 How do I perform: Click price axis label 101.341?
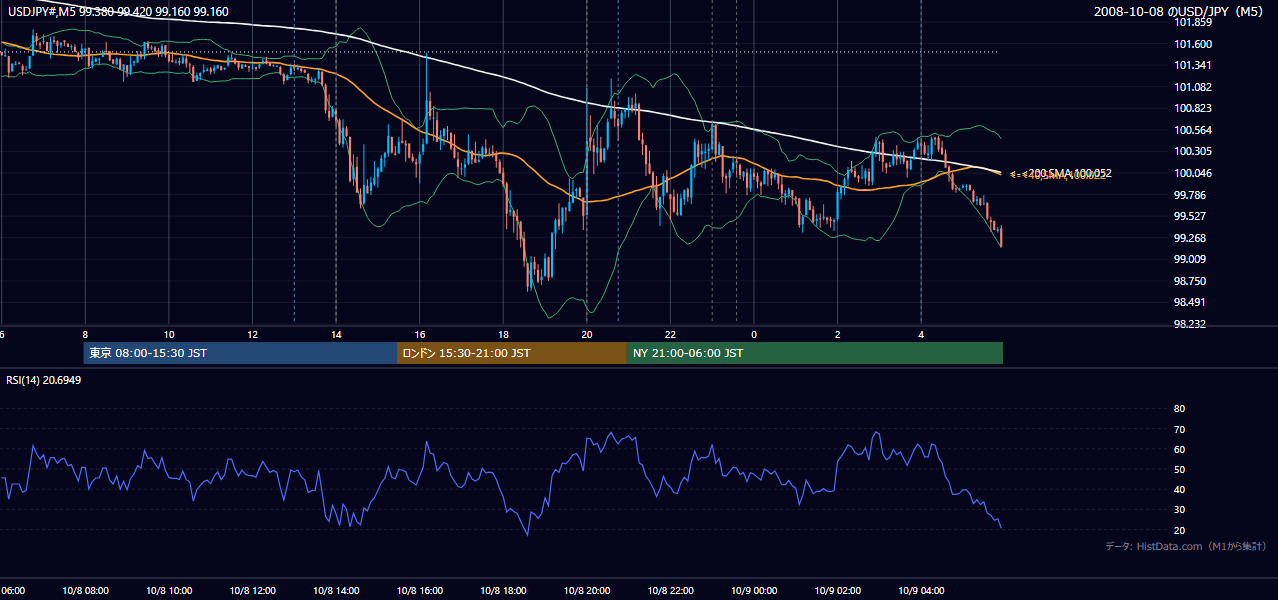tap(1194, 66)
